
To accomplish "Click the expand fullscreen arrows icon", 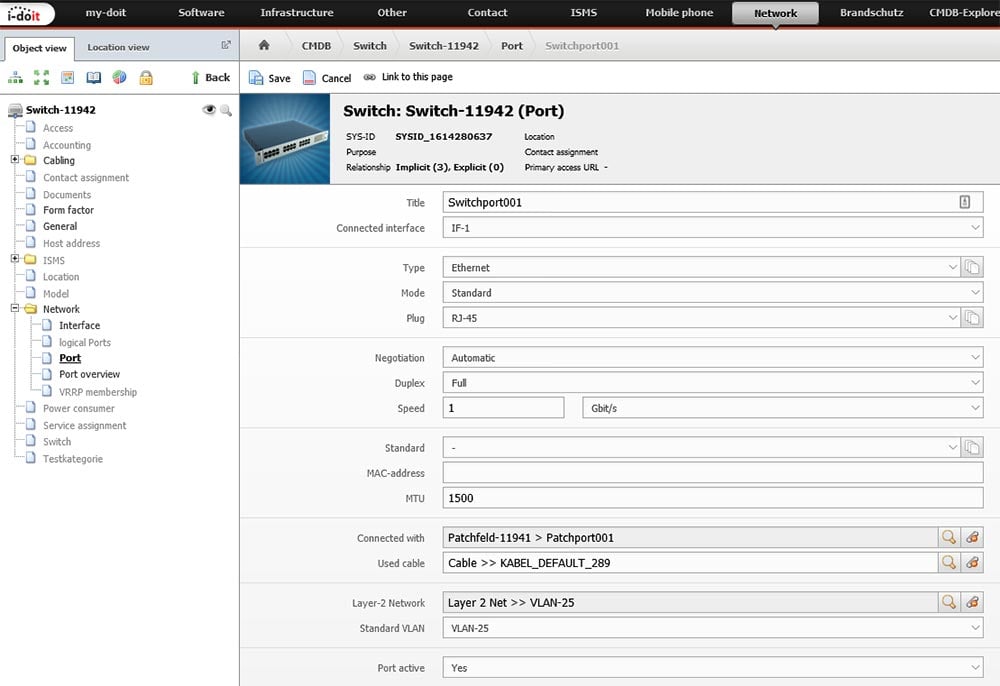I will (x=41, y=78).
